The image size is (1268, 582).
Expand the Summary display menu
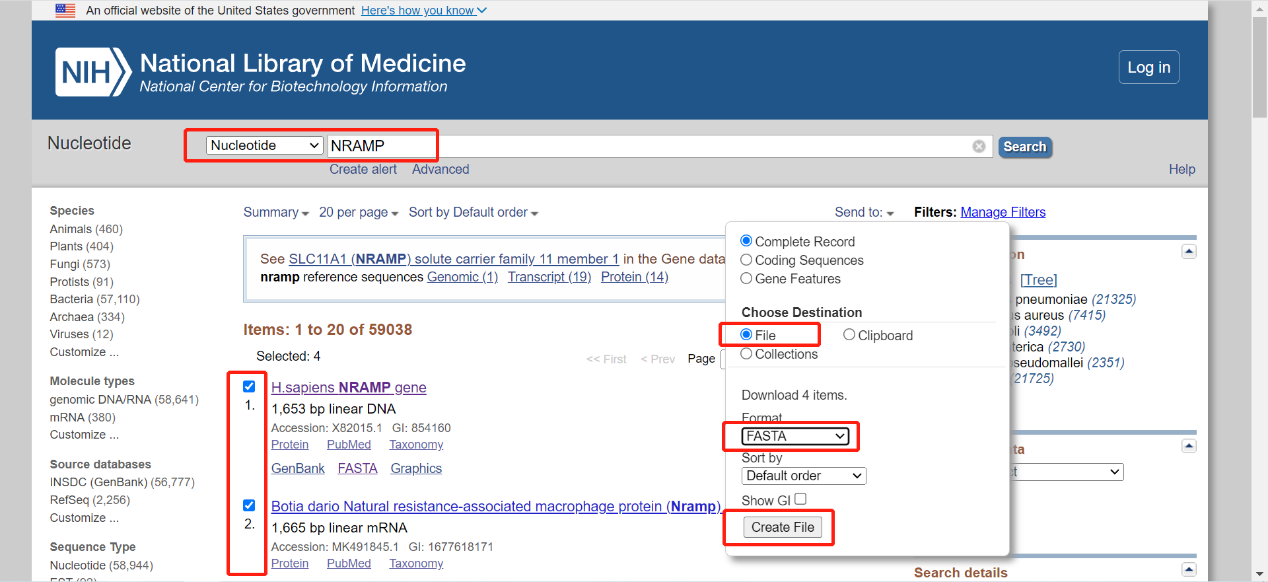(276, 212)
